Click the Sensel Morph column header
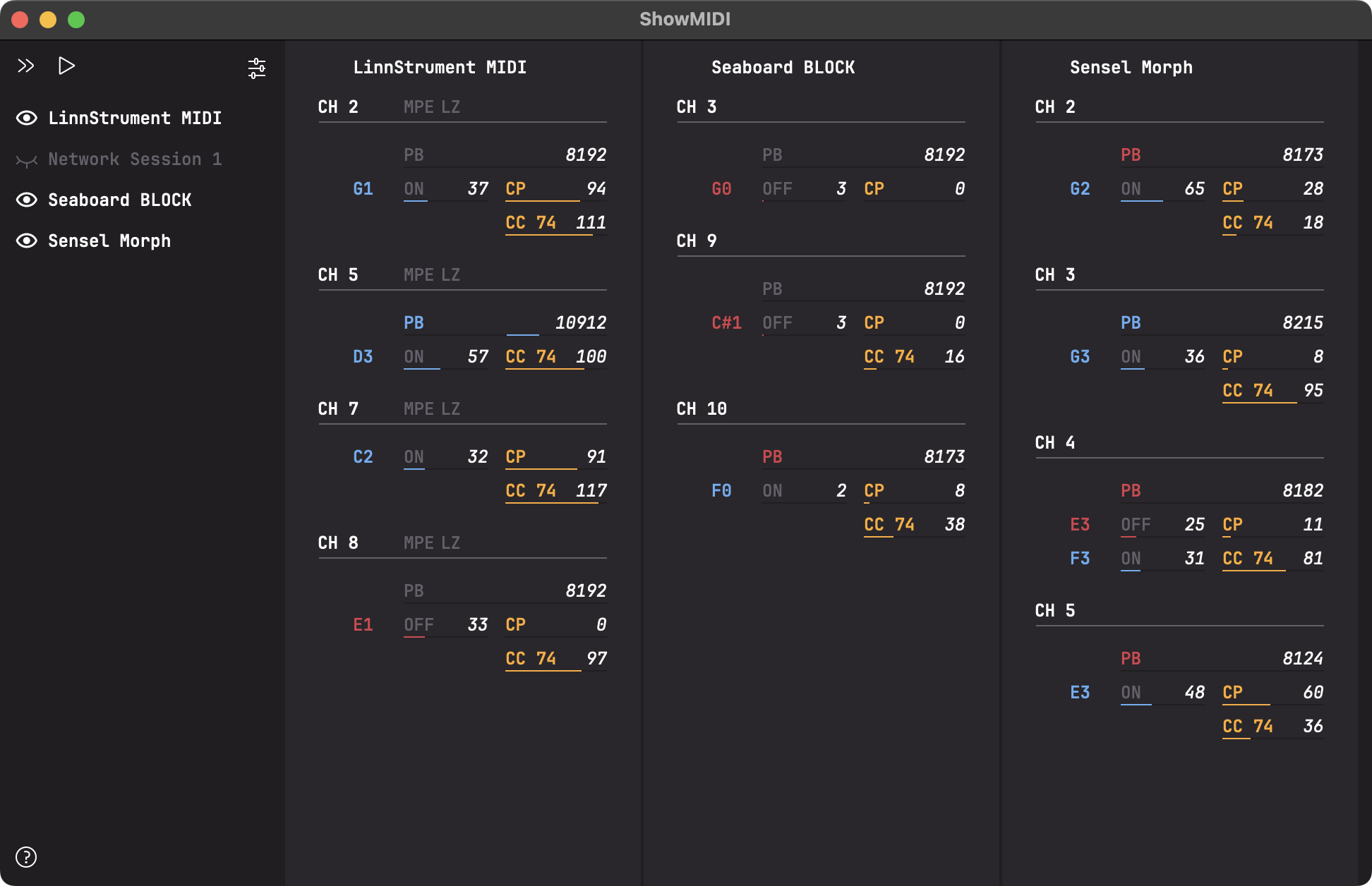This screenshot has height=886, width=1372. [1131, 67]
